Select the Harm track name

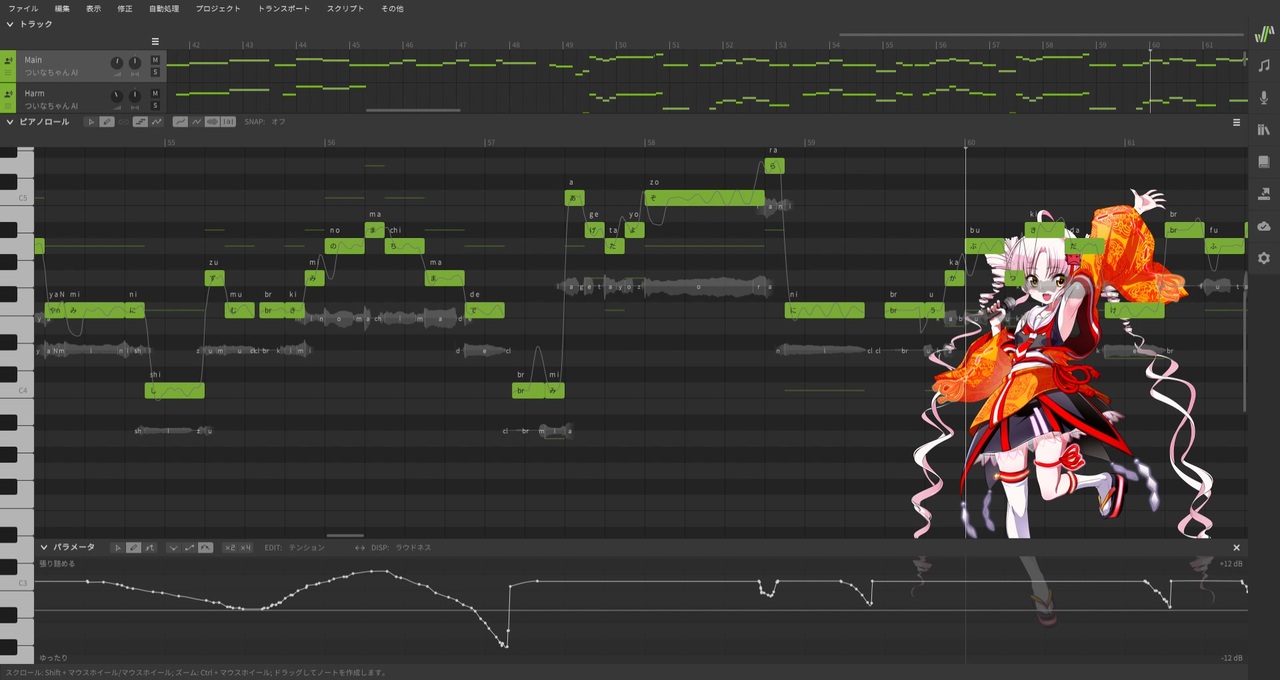34,93
